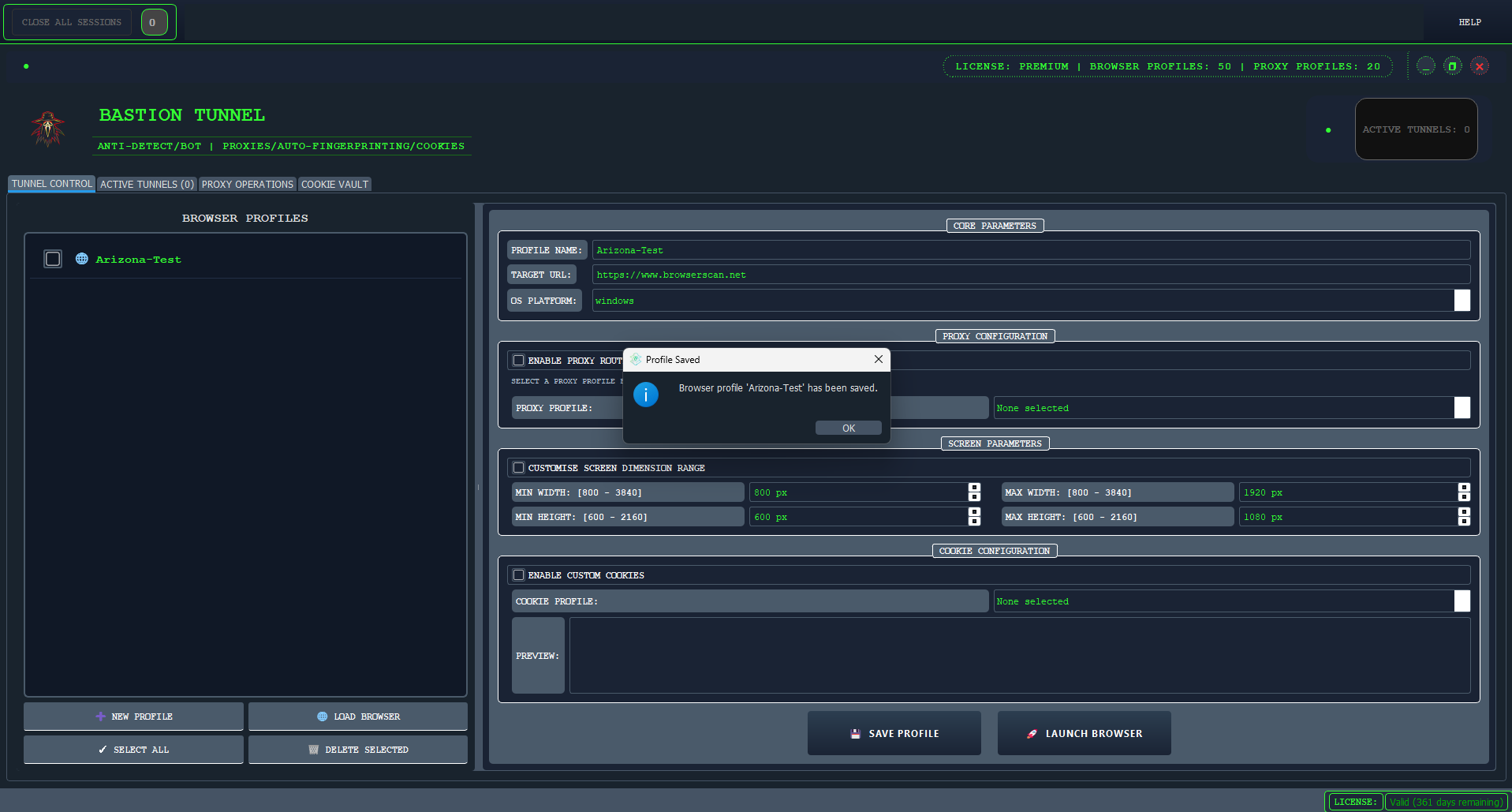The width and height of the screenshot is (1512, 812).
Task: Decrease the Min Width value
Action: (x=974, y=497)
